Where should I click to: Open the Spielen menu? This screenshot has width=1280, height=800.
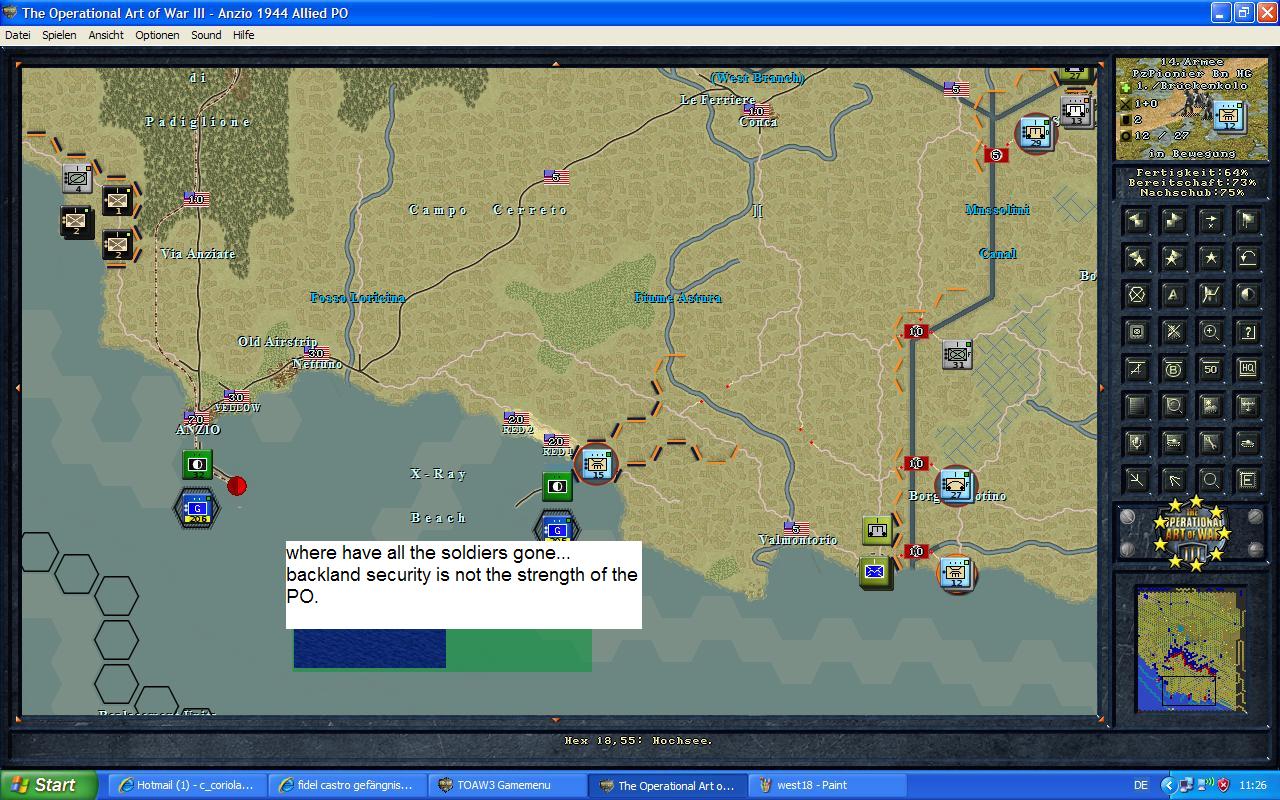coord(59,35)
